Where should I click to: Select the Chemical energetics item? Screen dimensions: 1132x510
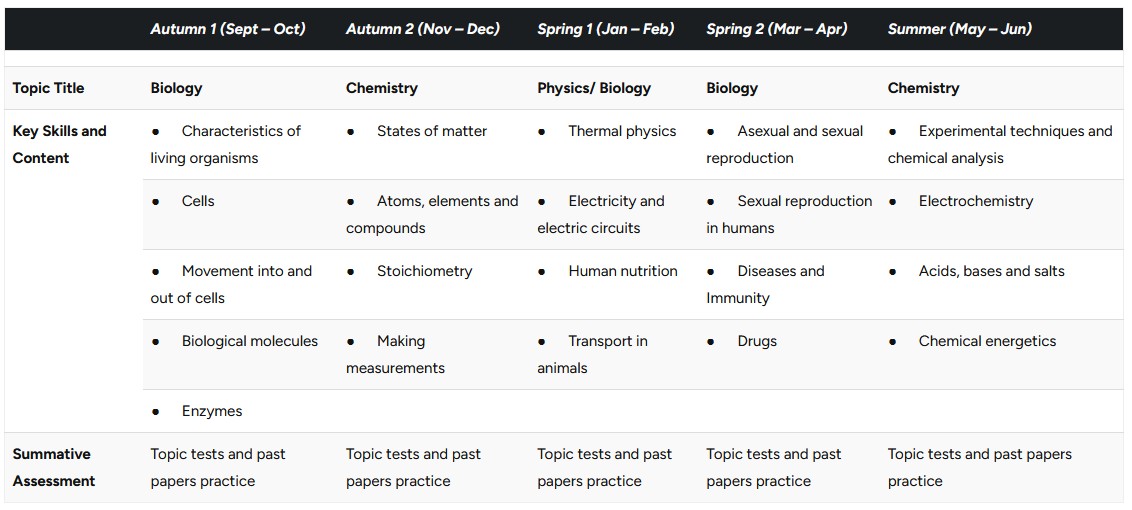click(x=988, y=341)
